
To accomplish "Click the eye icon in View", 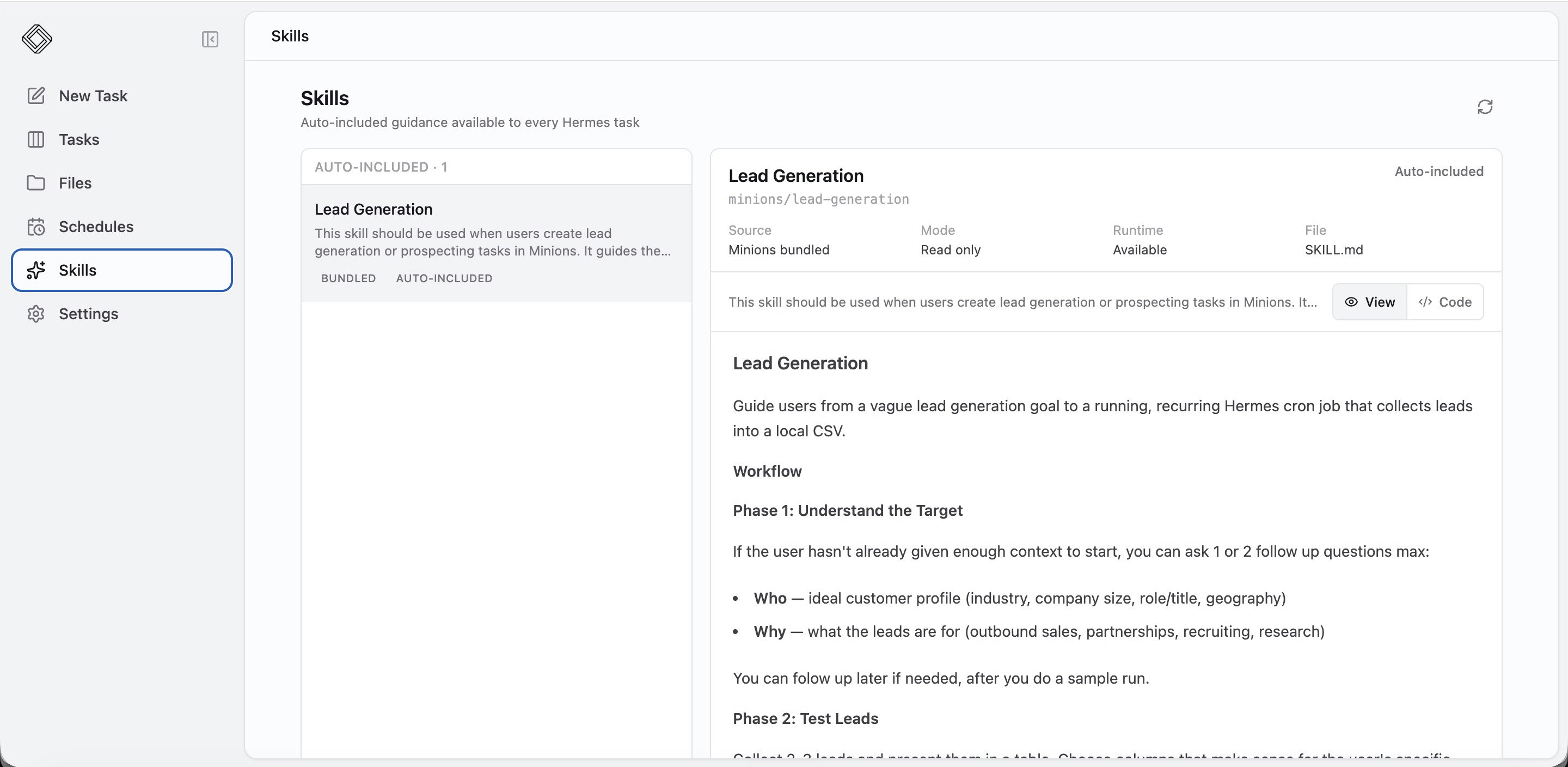I will pos(1351,302).
